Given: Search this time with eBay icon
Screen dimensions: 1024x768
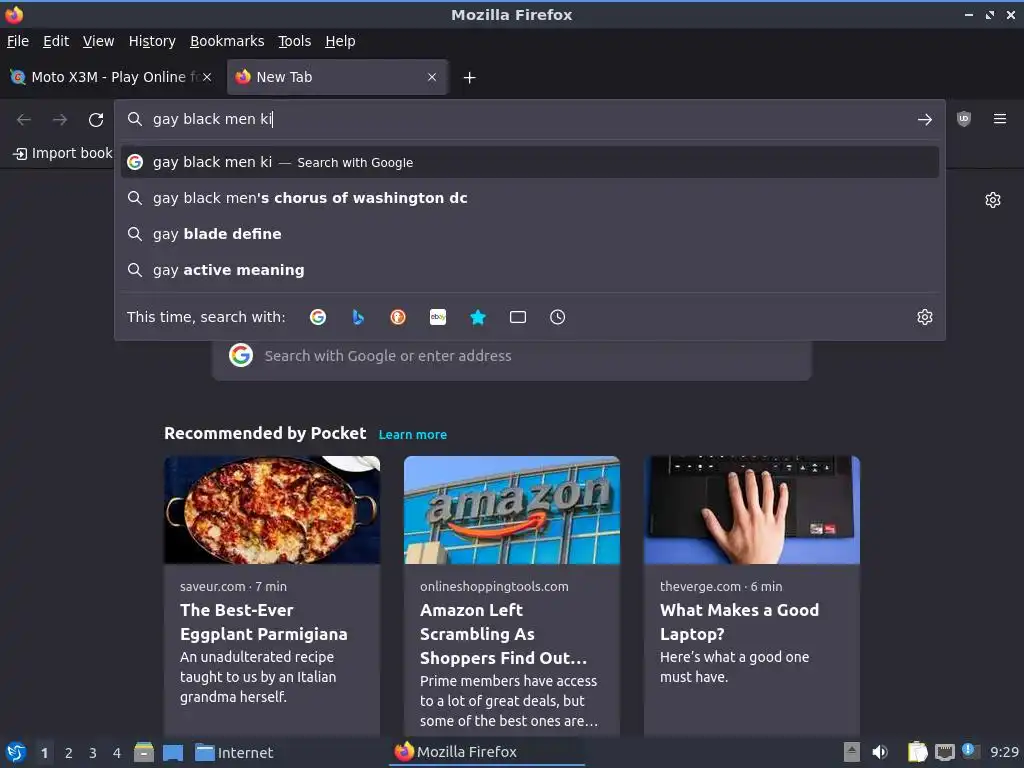Looking at the screenshot, I should point(438,317).
